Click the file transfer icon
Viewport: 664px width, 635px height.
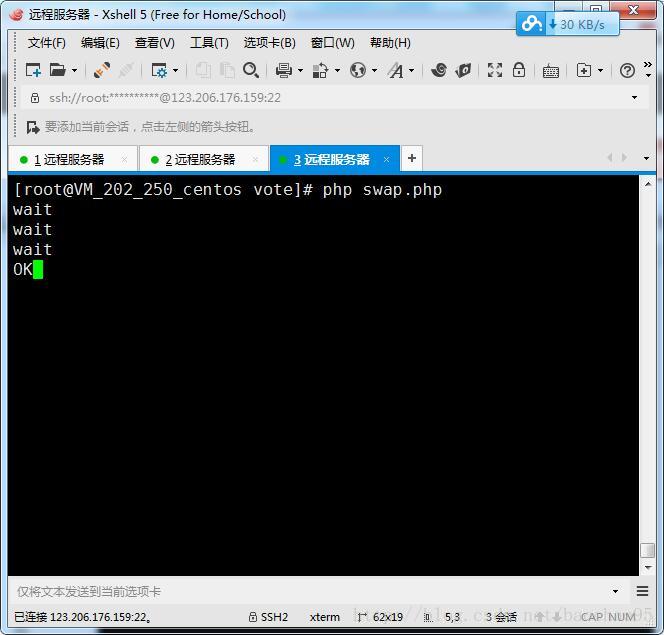point(321,70)
